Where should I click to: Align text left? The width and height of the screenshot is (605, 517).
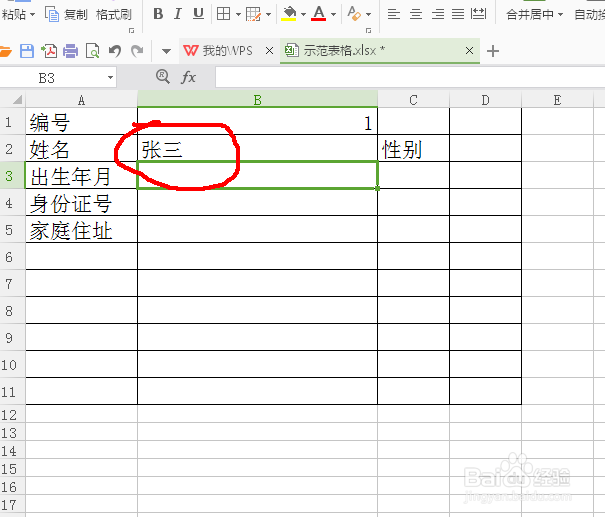(394, 14)
